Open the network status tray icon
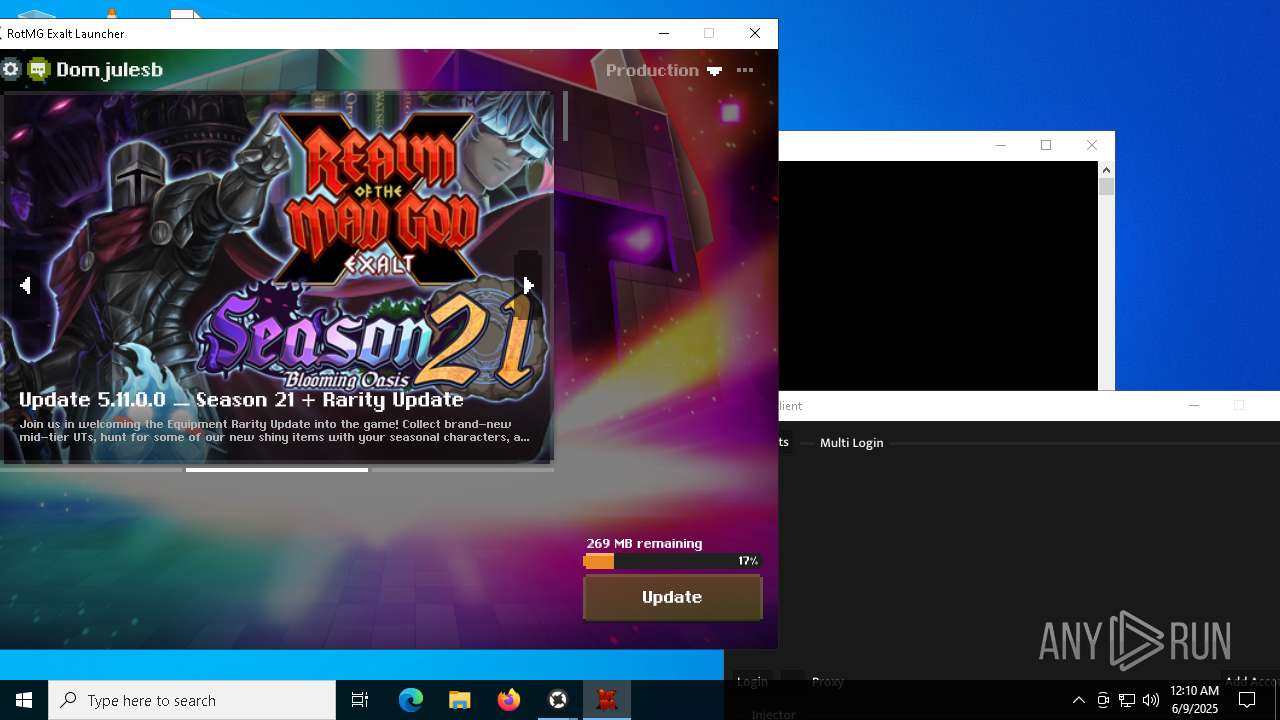 click(x=1126, y=700)
